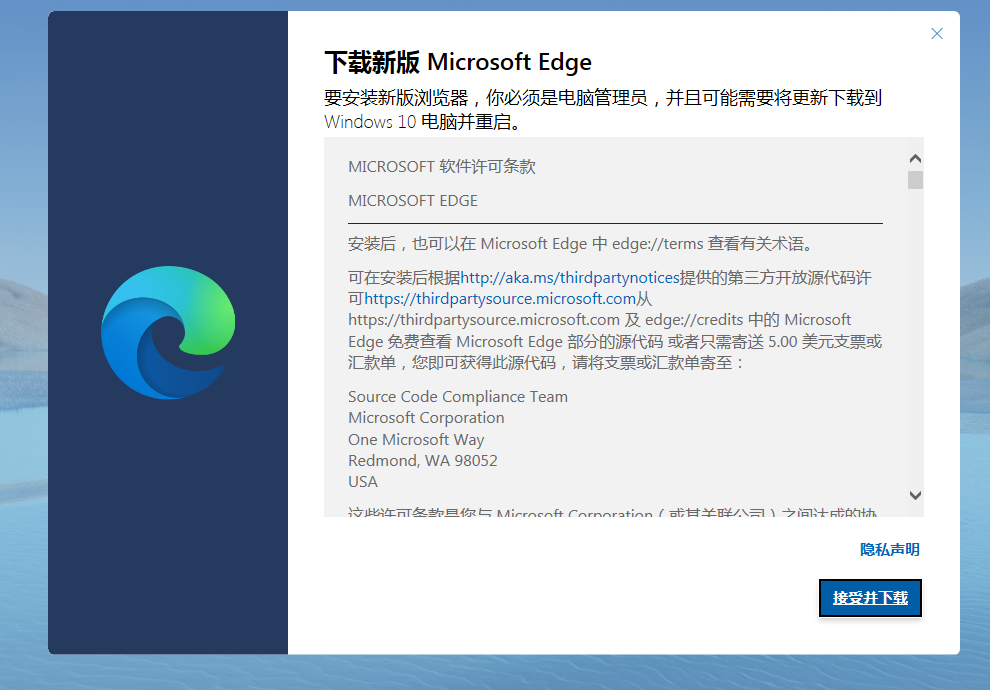The image size is (990, 690).
Task: Click the edge://terms sentence
Action: click(582, 244)
